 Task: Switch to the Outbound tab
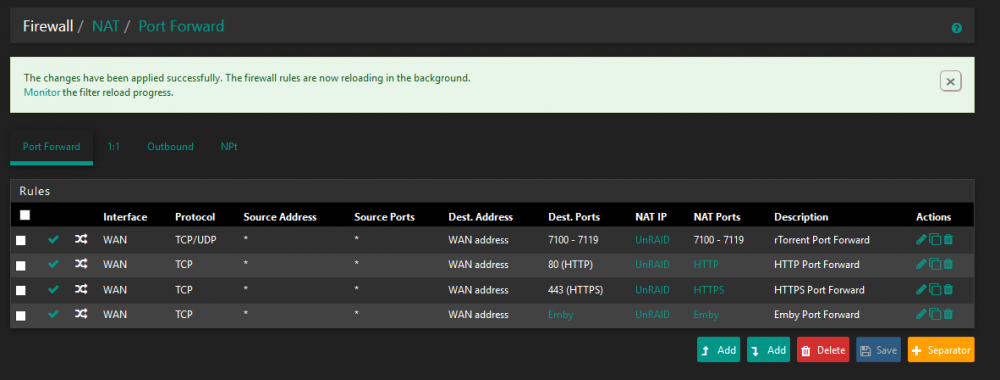point(170,147)
